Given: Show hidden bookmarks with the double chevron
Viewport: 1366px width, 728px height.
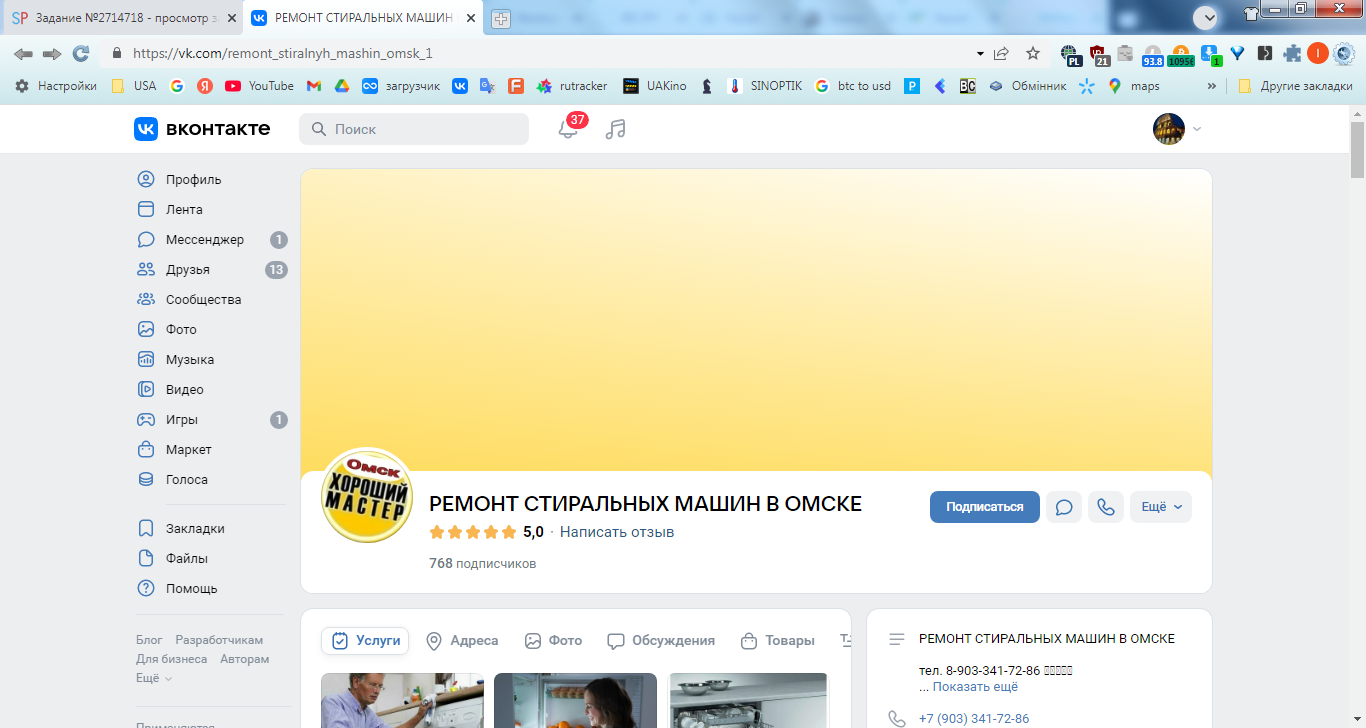Looking at the screenshot, I should (1212, 86).
